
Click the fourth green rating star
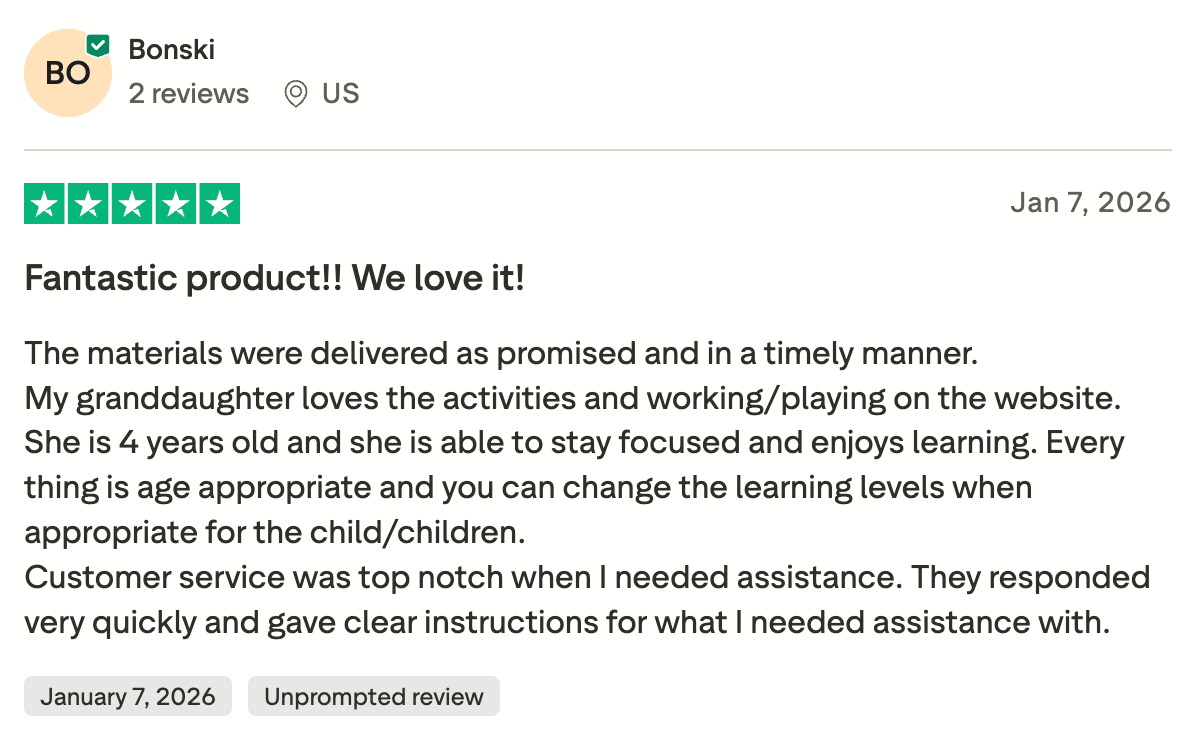175,204
